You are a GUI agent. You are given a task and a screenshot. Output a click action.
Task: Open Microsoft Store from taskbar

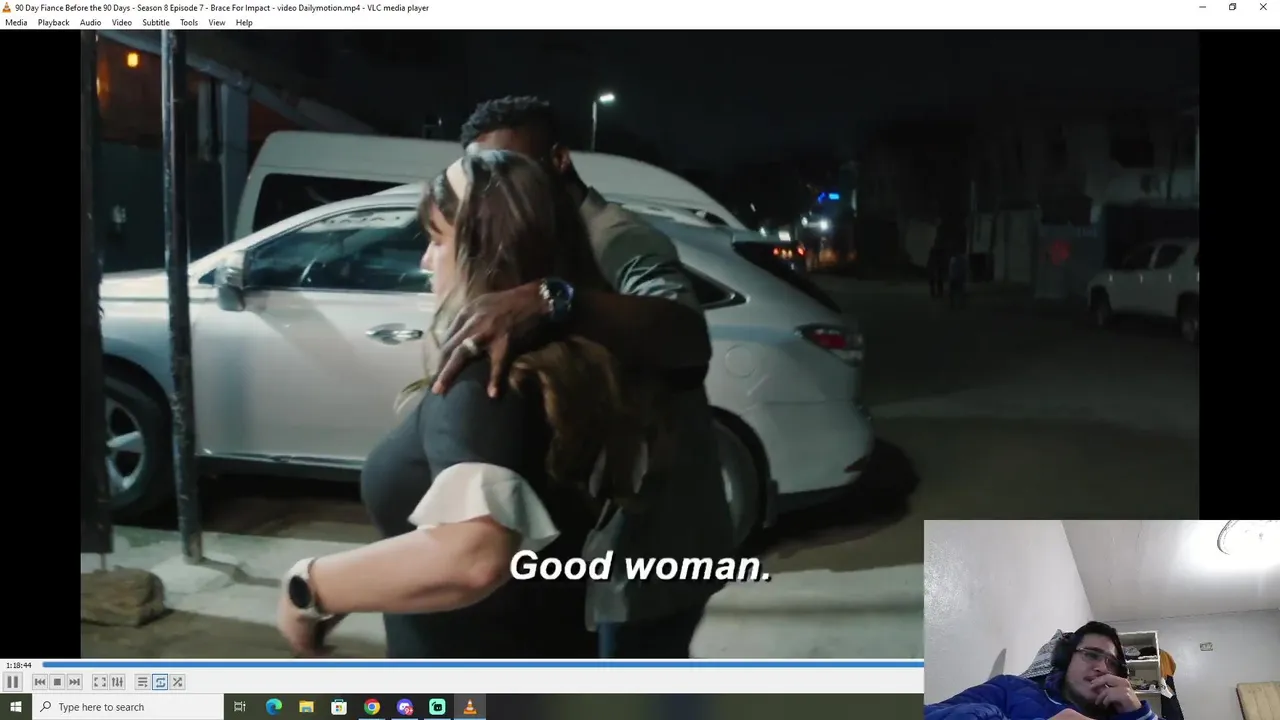click(339, 707)
